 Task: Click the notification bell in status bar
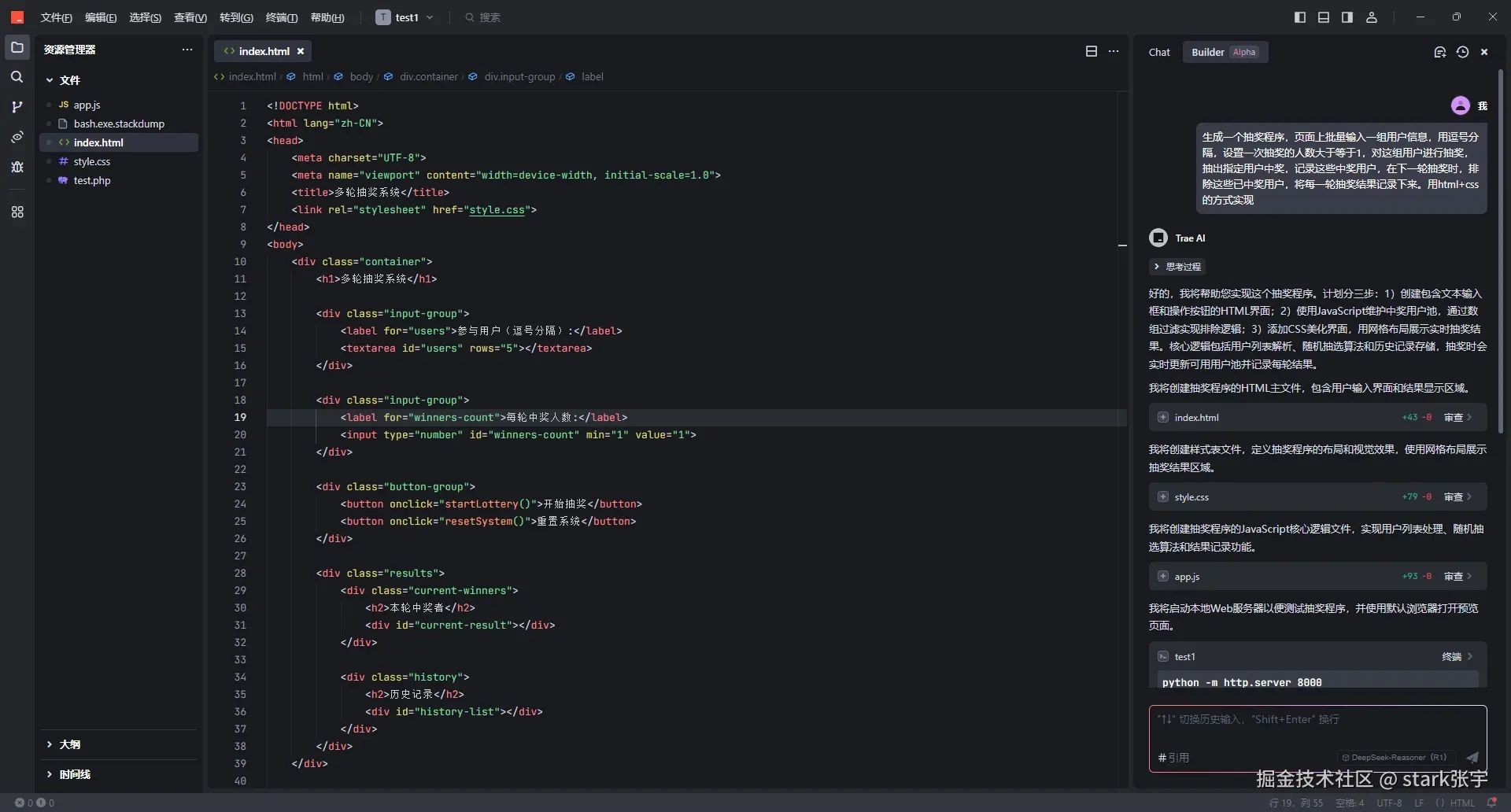tap(1491, 803)
